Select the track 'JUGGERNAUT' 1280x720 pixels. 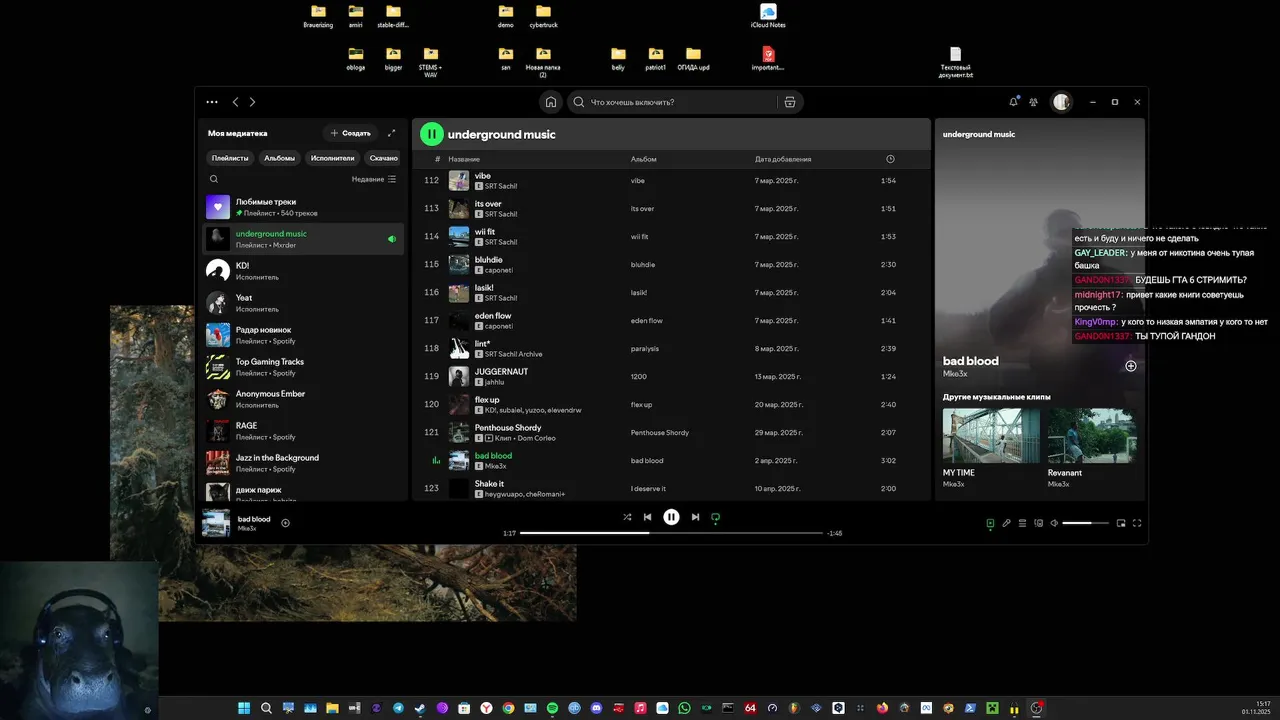point(671,376)
